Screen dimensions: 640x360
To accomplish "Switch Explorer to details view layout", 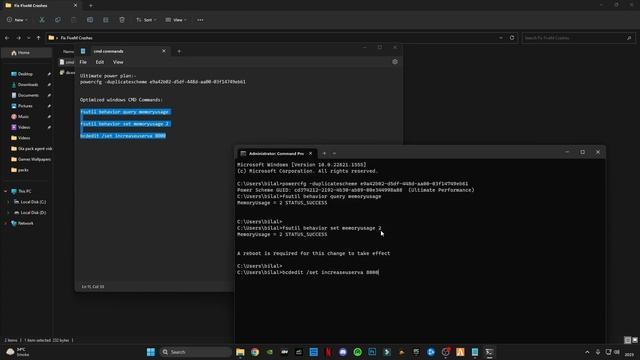I will (x=628, y=340).
